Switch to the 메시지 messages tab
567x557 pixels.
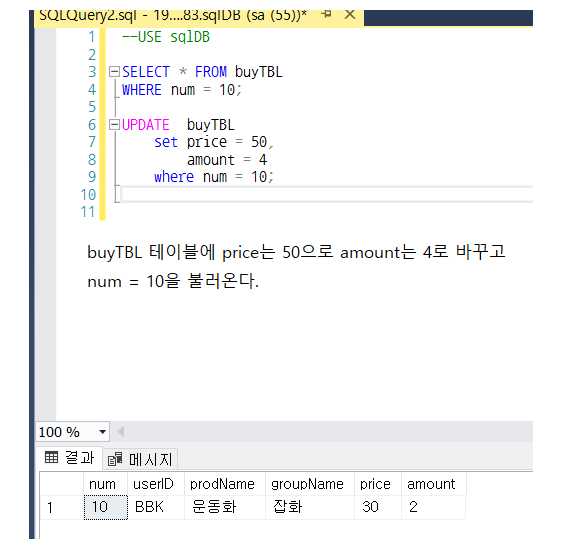[140, 459]
